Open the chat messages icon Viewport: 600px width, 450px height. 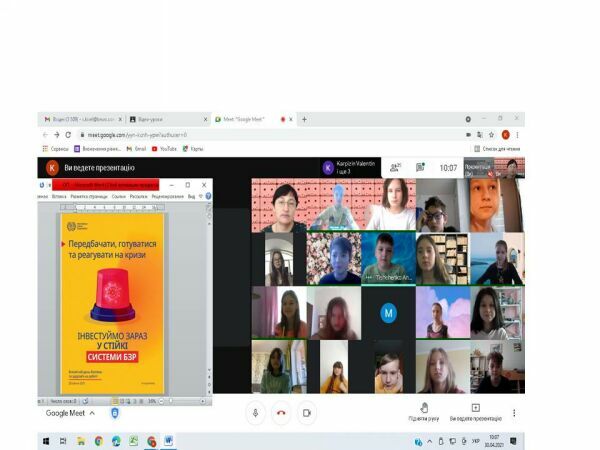(x=420, y=167)
